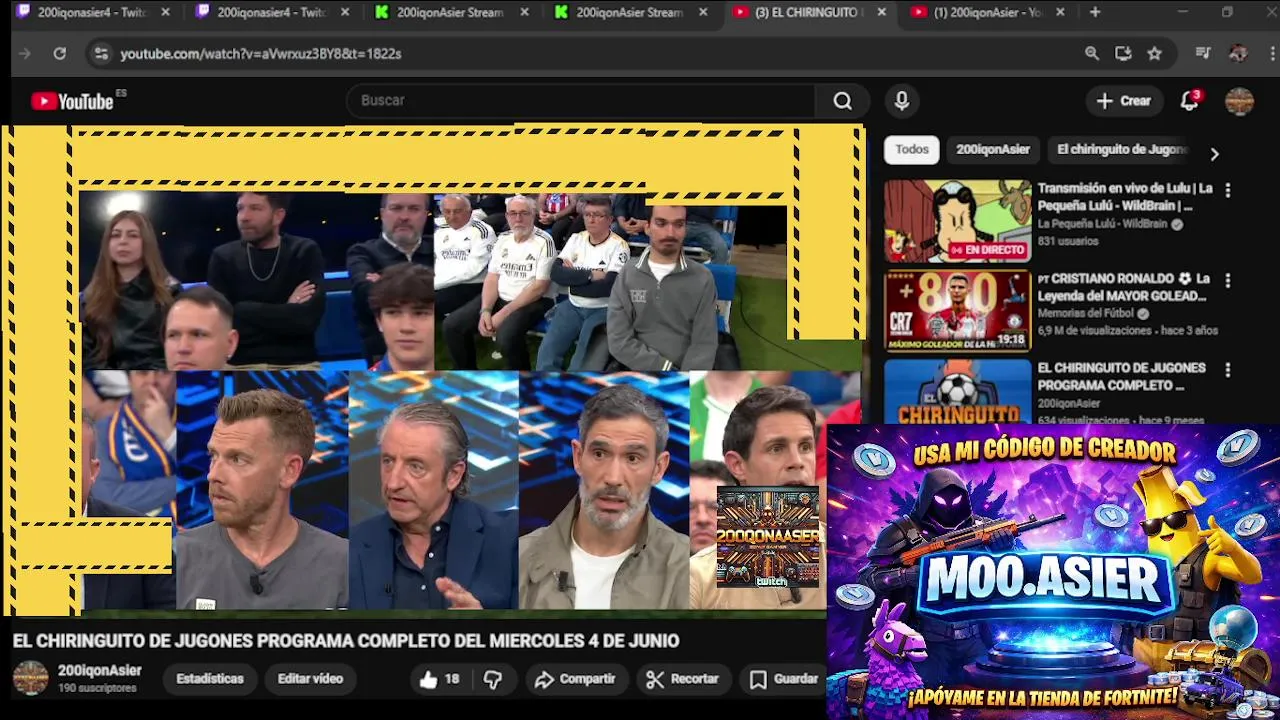
Task: Open options for Cristiano Ronaldo video
Action: coord(1228,280)
